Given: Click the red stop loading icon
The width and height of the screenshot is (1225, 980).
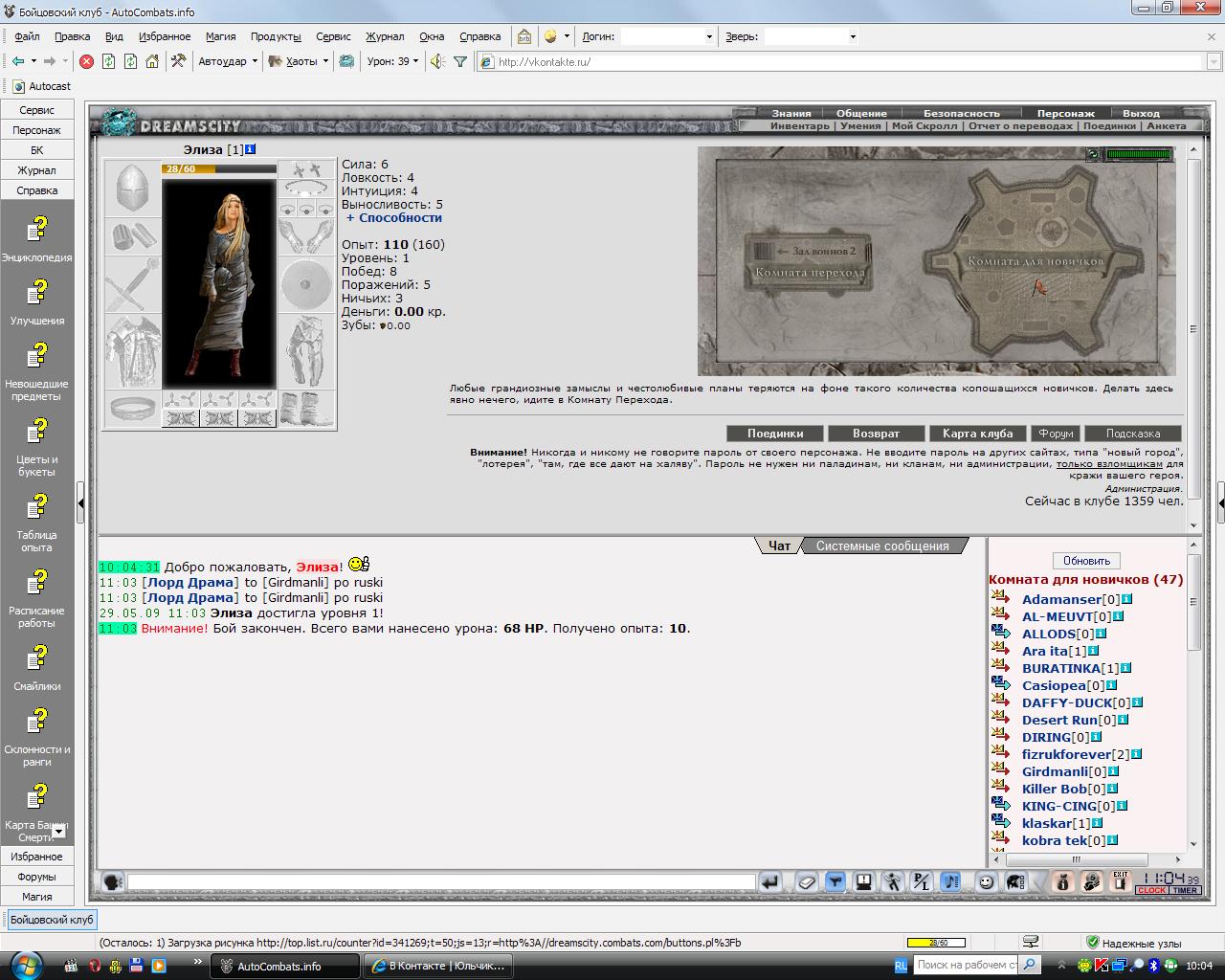Looking at the screenshot, I should (86, 61).
